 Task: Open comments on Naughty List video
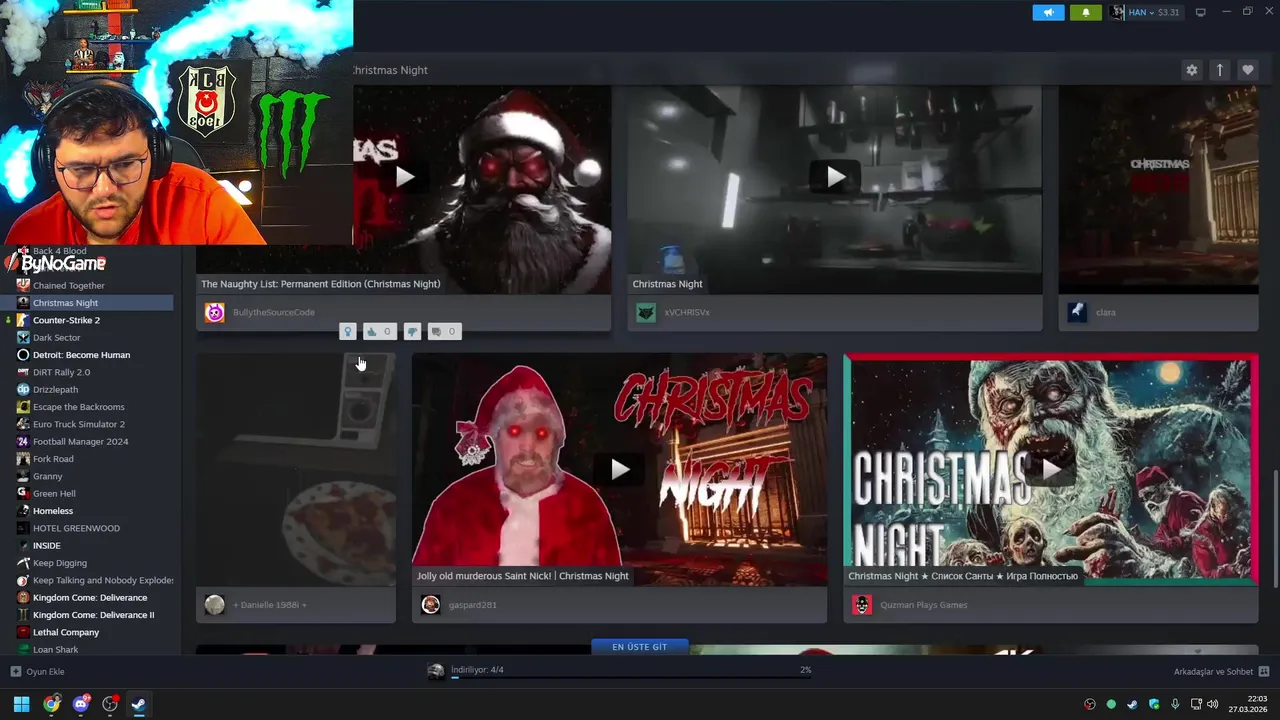tap(444, 332)
